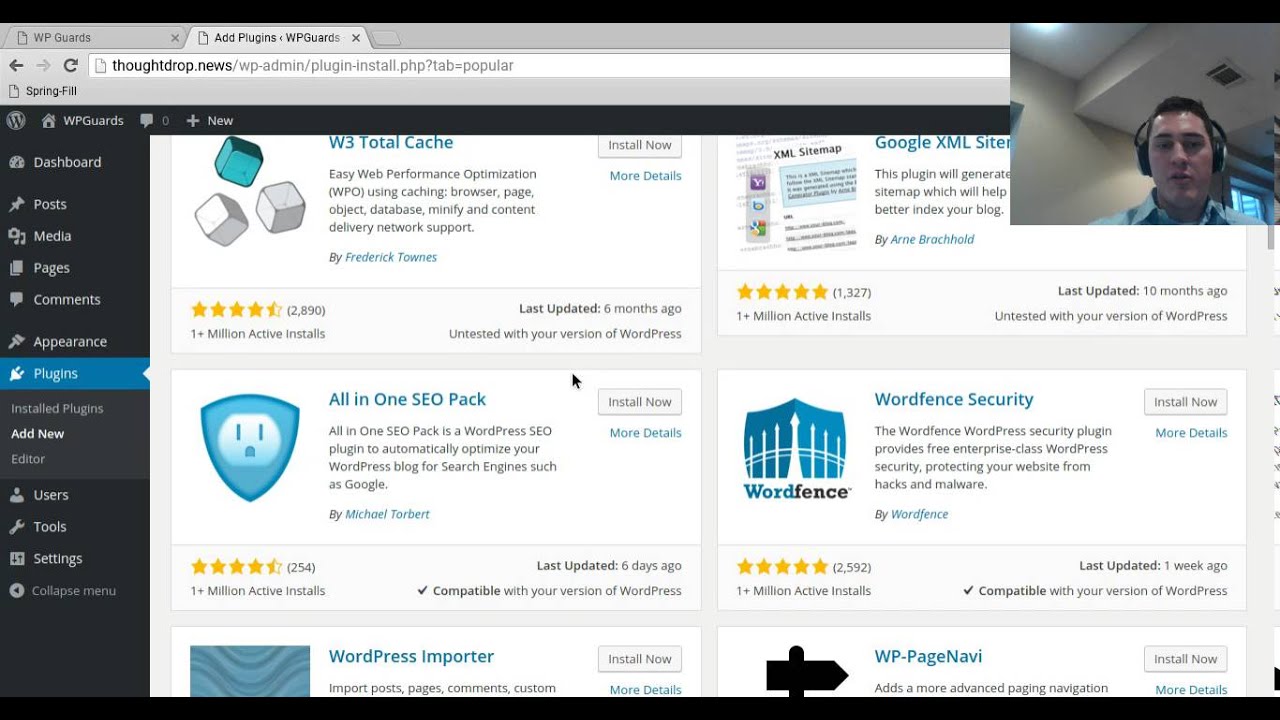Close the Add Plugins browser tab

point(356,38)
